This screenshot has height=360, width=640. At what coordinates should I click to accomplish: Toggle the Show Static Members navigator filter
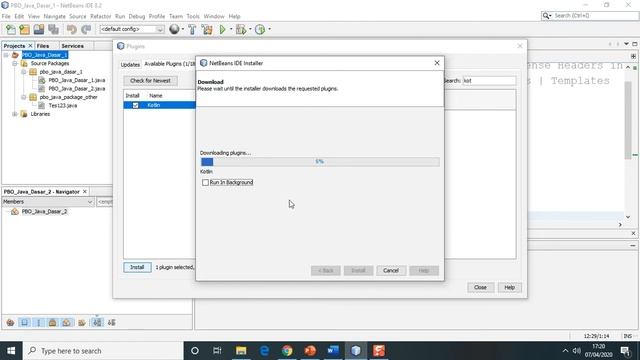[x=39, y=322]
